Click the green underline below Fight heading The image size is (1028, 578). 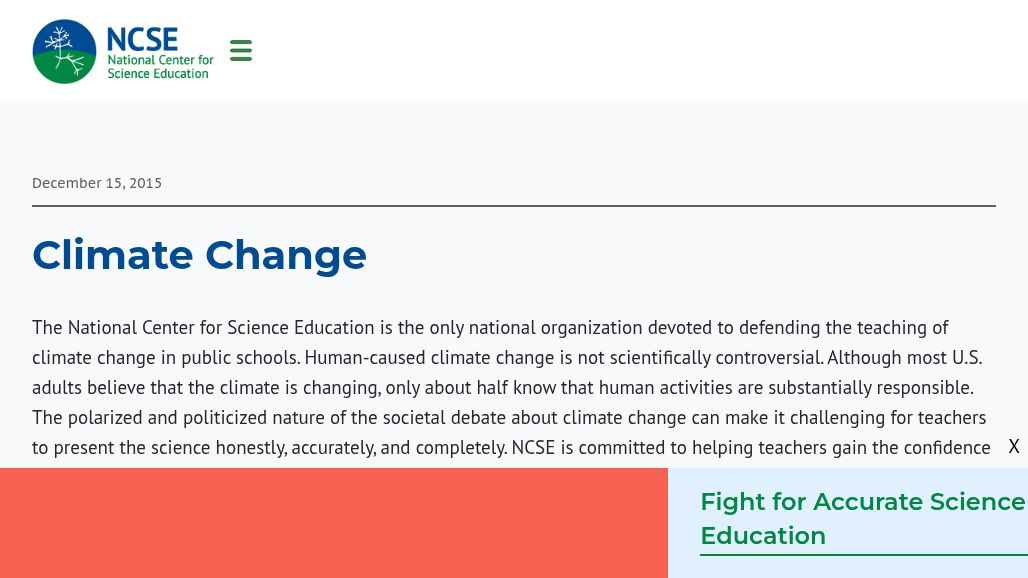point(863,555)
